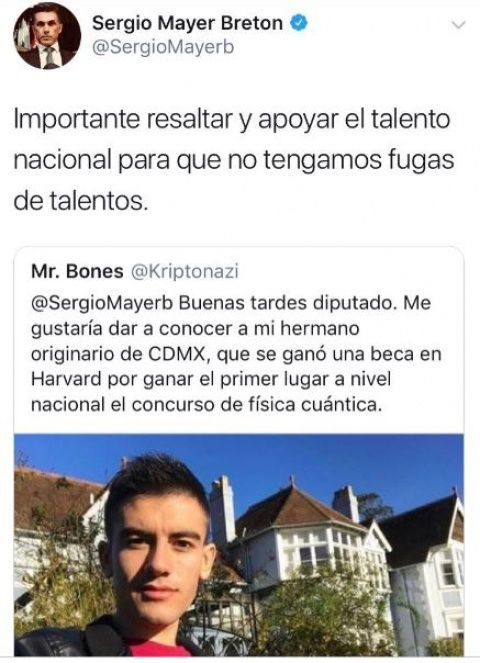The width and height of the screenshot is (480, 663).
Task: Open the Sergio Mayer Breton display name
Action: [x=187, y=23]
